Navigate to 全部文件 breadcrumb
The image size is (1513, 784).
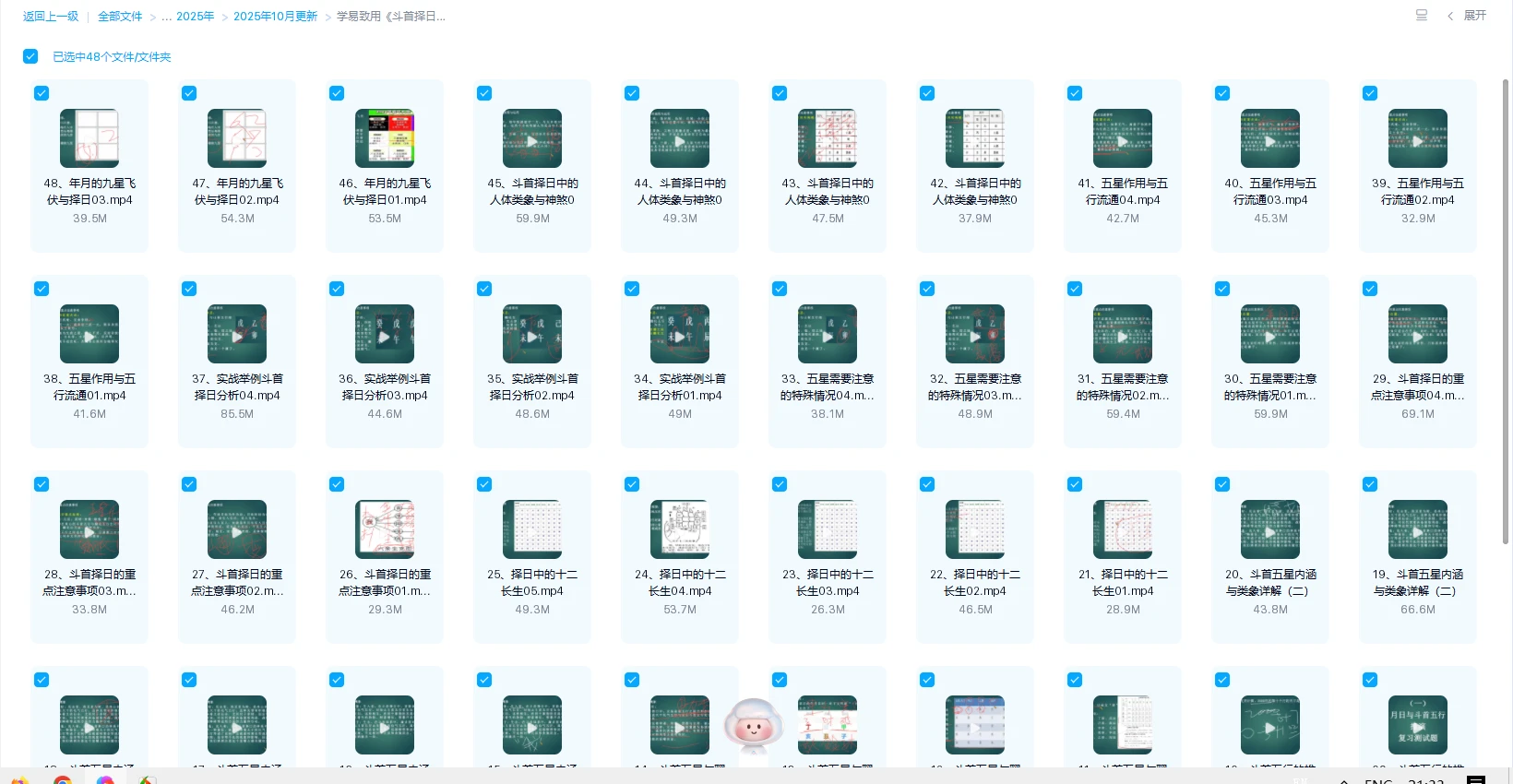pos(120,17)
